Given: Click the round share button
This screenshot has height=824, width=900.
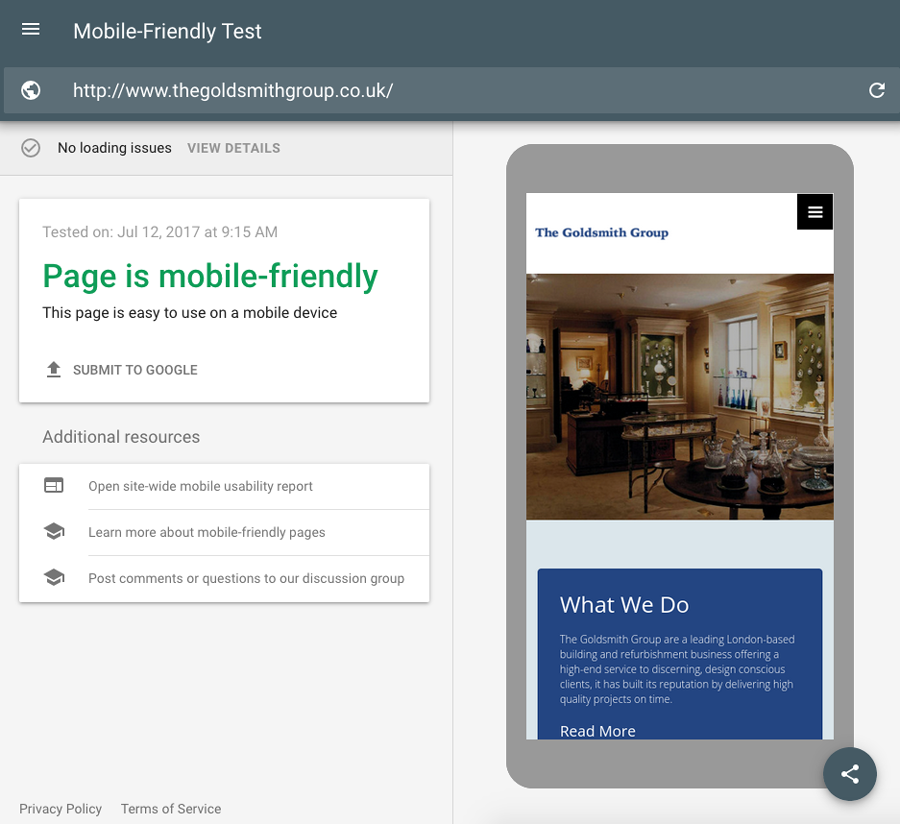Looking at the screenshot, I should click(x=849, y=774).
